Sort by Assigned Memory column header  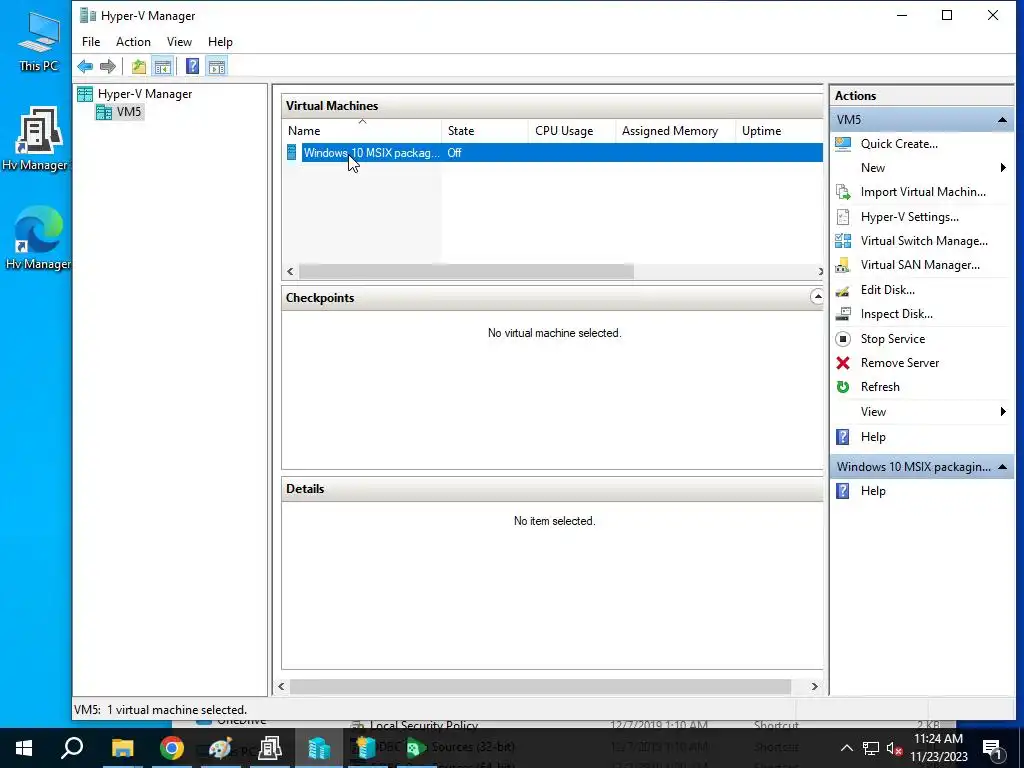[675, 131]
